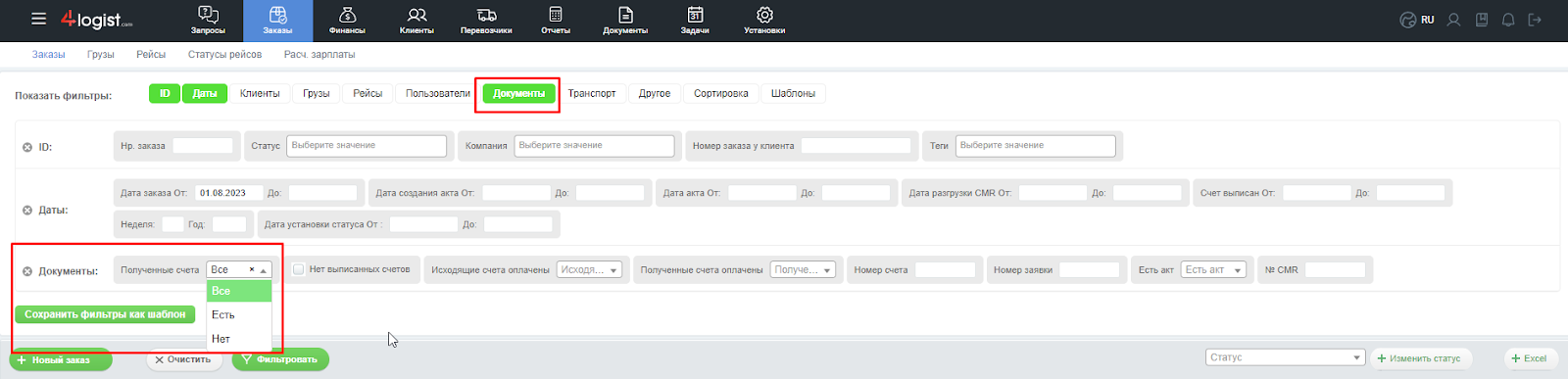The height and width of the screenshot is (379, 1568).
Task: Toggle the Шаблоны filter group
Action: point(793,93)
